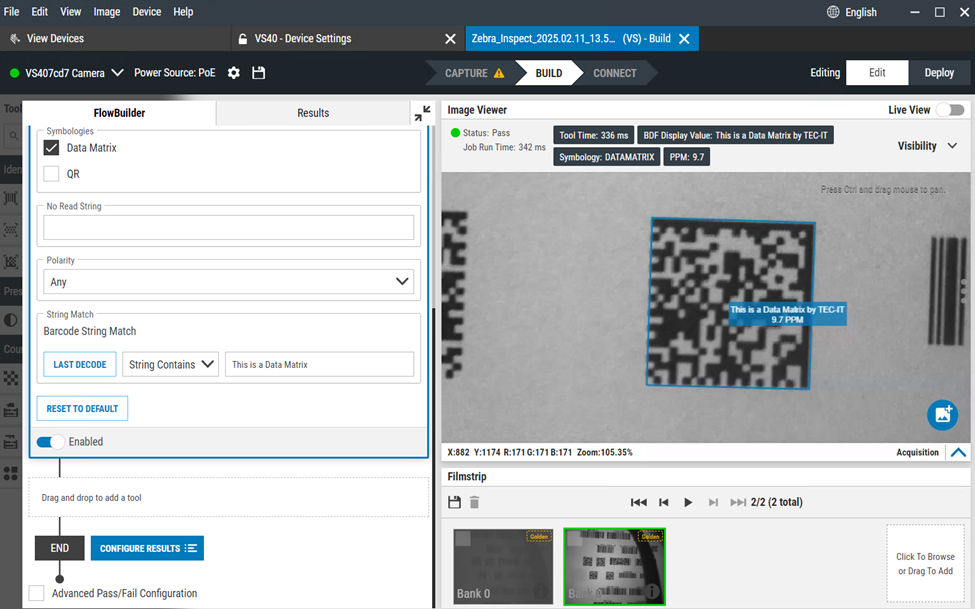Go to the CONNECT step

[x=614, y=73]
